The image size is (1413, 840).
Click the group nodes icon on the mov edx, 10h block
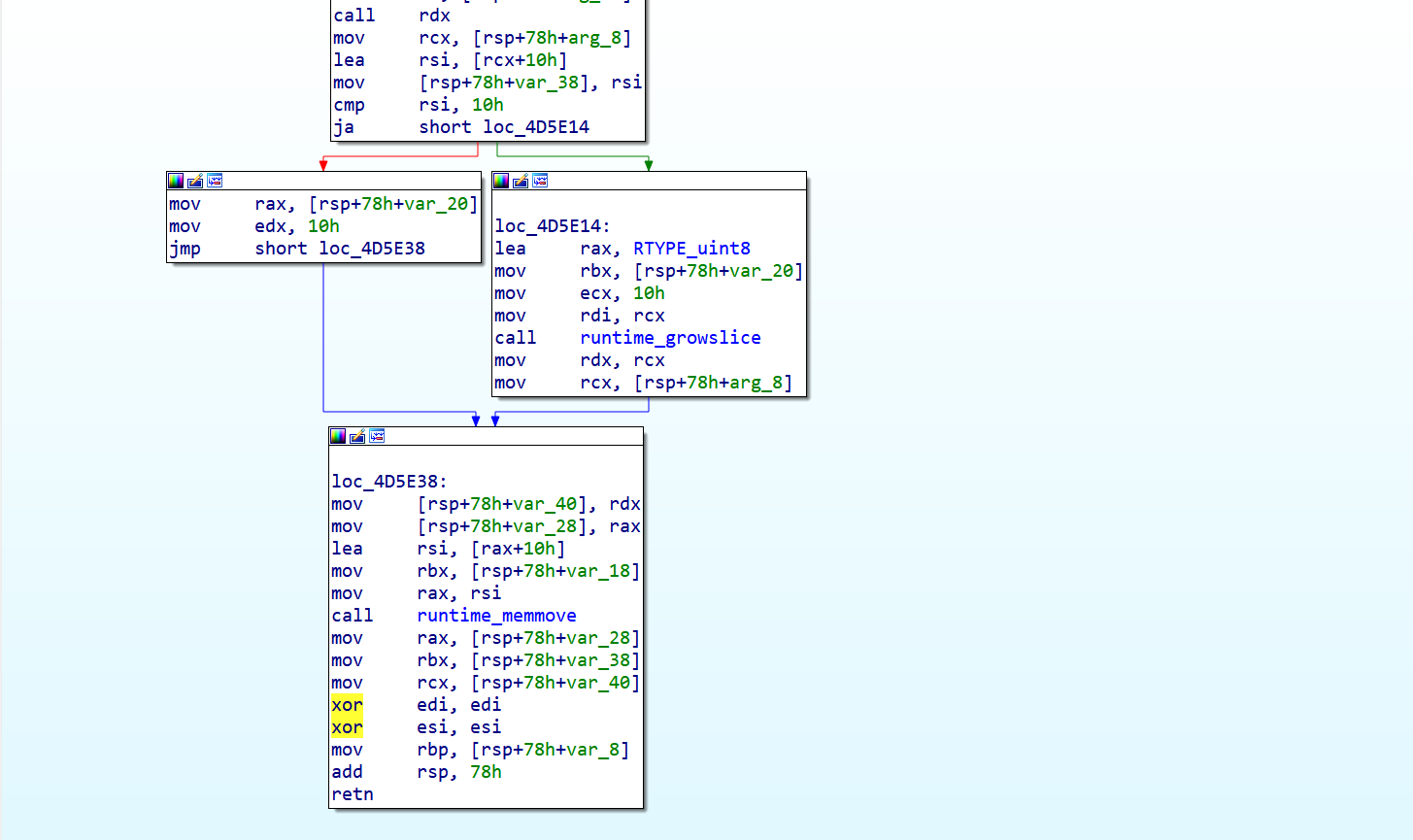coord(215,181)
